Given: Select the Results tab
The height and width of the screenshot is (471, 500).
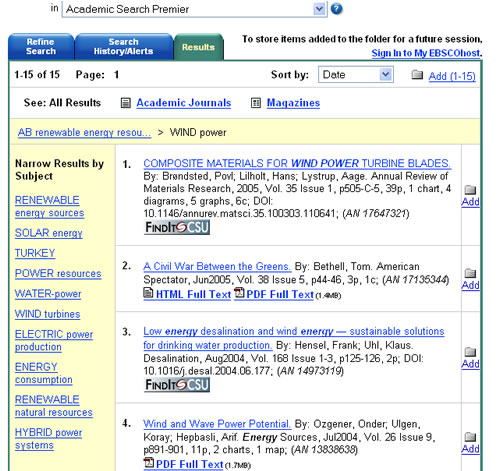Looking at the screenshot, I should point(198,47).
